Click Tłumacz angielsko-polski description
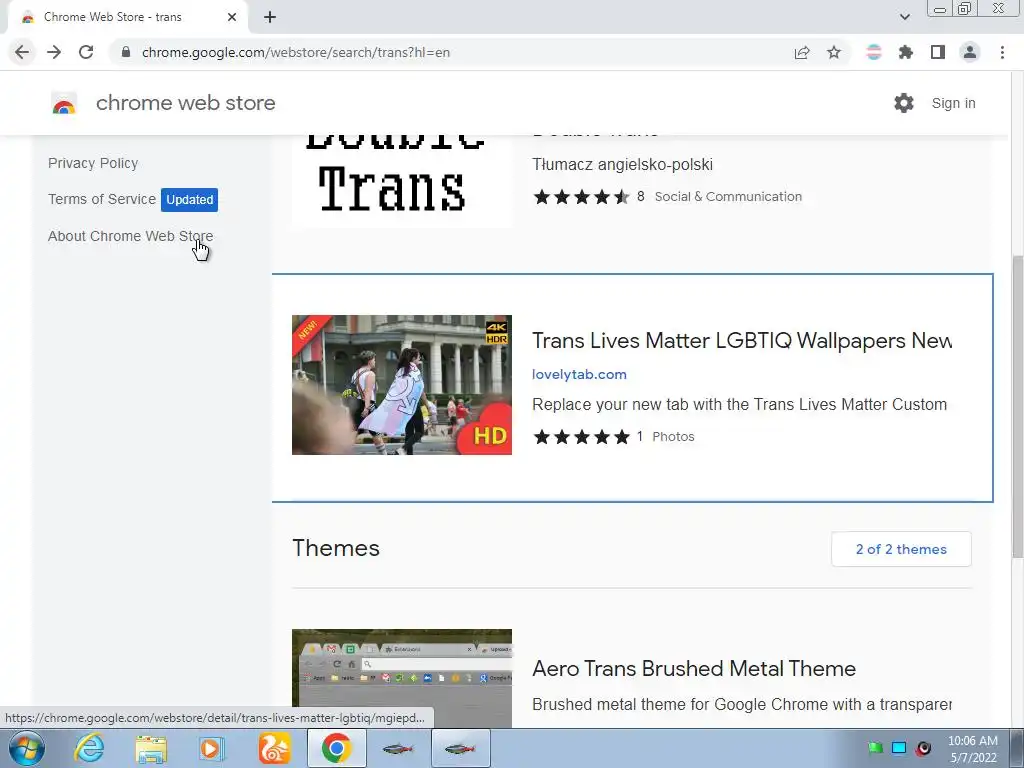Screen dimensions: 1024x768 pos(622,165)
